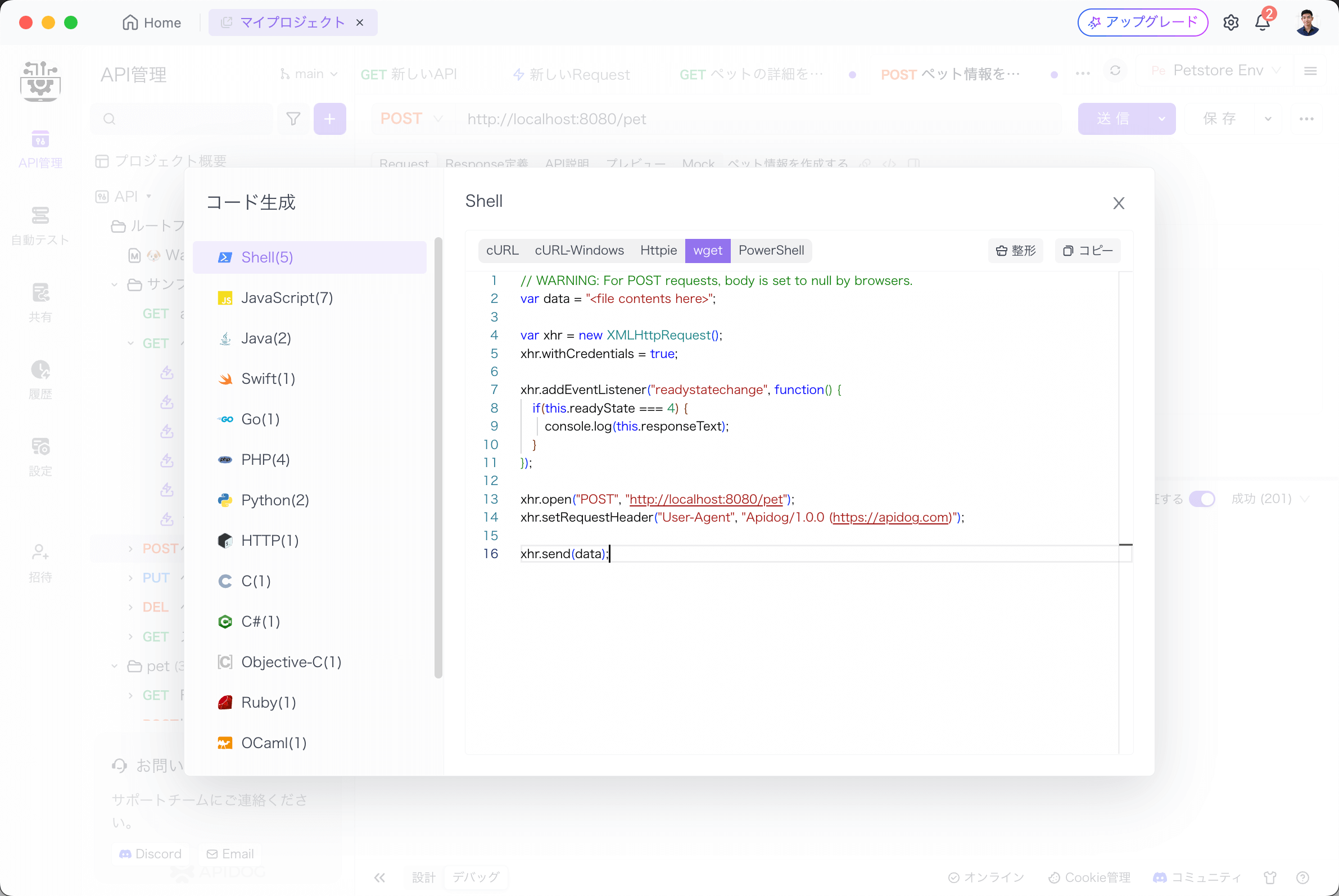Select JavaScript(7) language option
This screenshot has width=1339, height=896.
(309, 298)
